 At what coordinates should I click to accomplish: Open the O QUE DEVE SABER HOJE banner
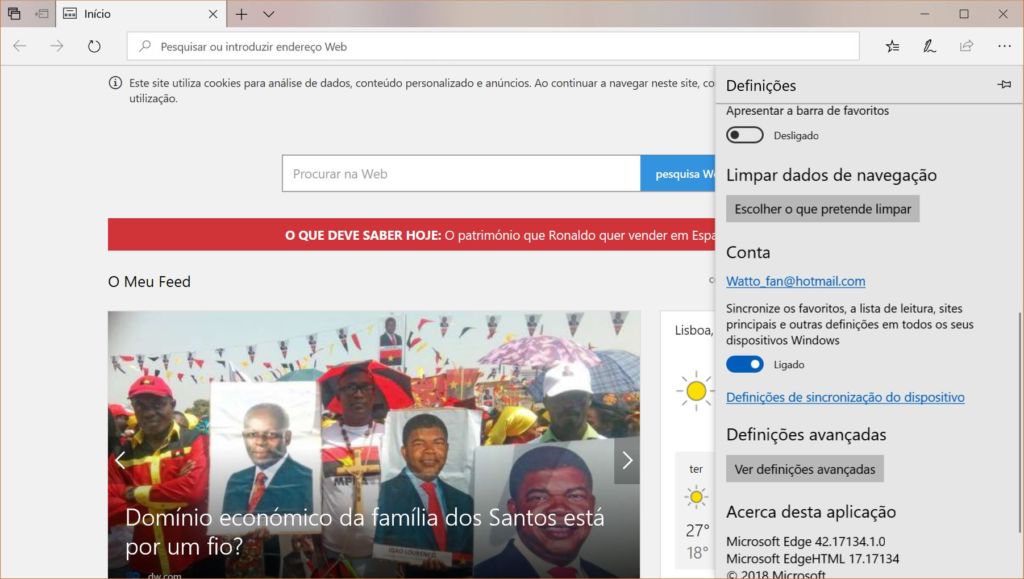point(411,235)
